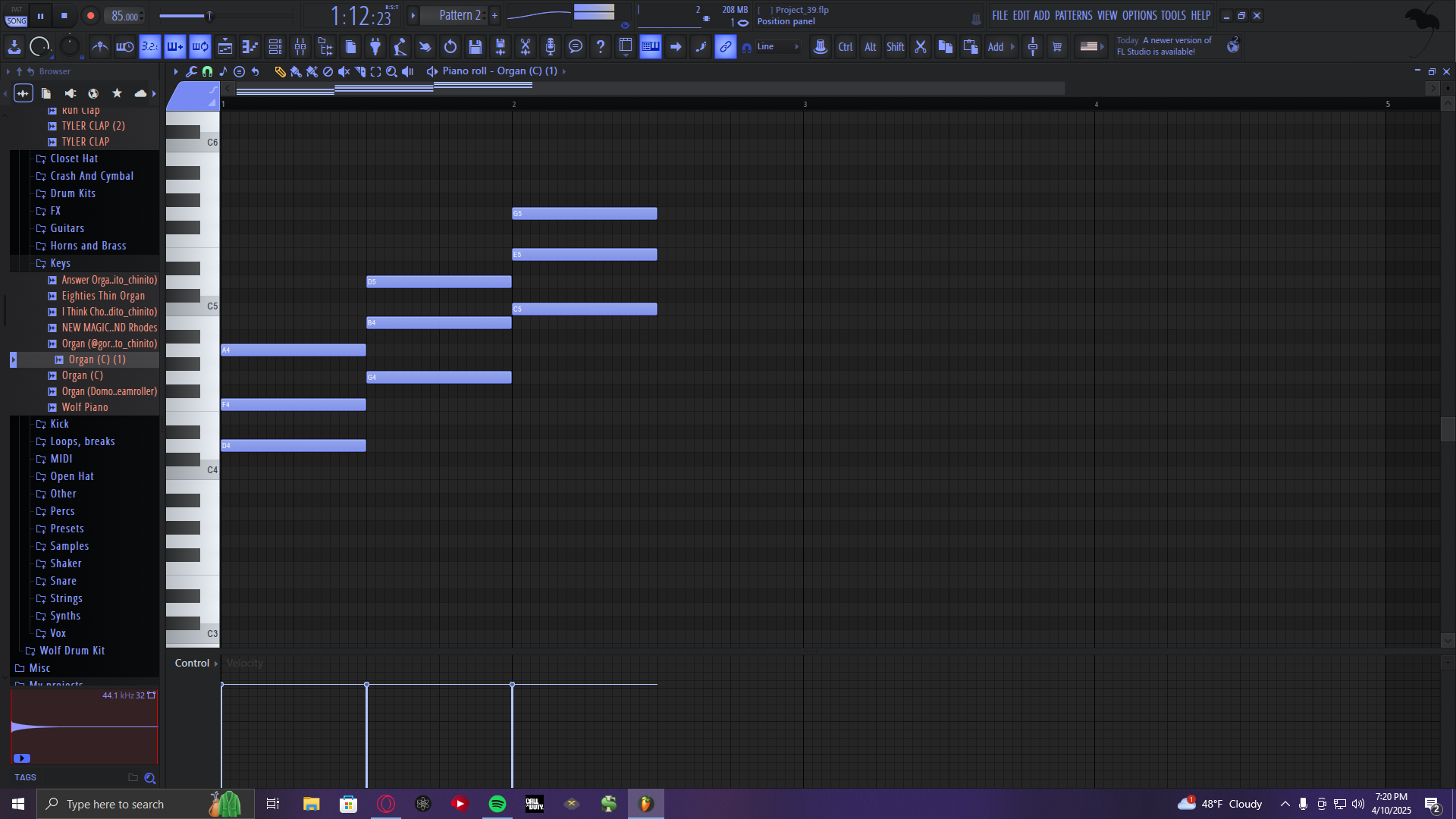Screen dimensions: 1456x819
Task: Click the record button
Action: 90,16
